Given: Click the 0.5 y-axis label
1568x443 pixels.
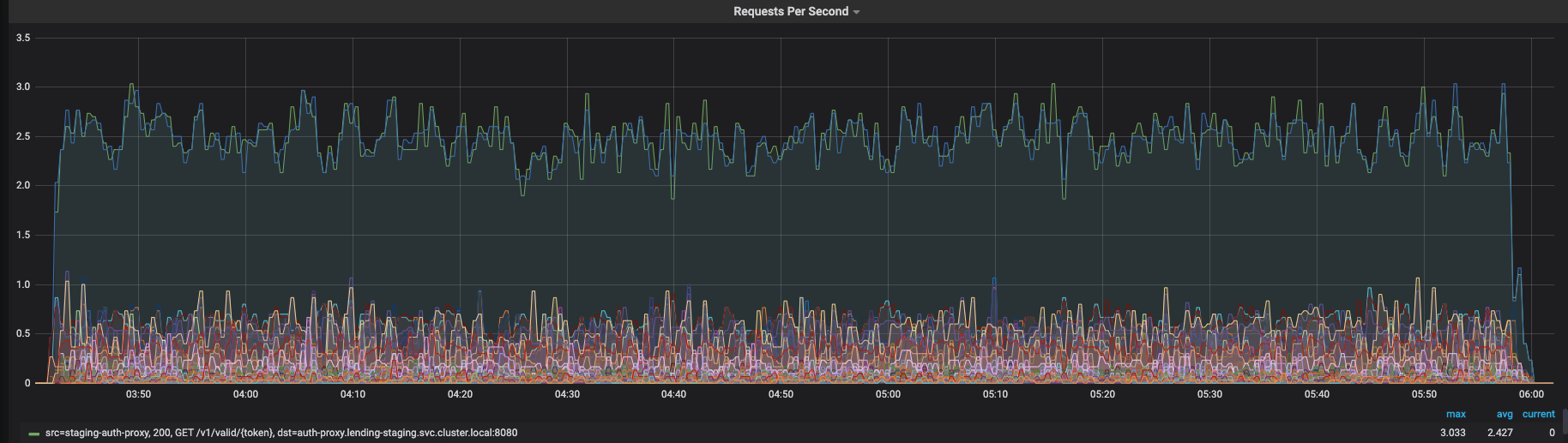Looking at the screenshot, I should point(23,333).
